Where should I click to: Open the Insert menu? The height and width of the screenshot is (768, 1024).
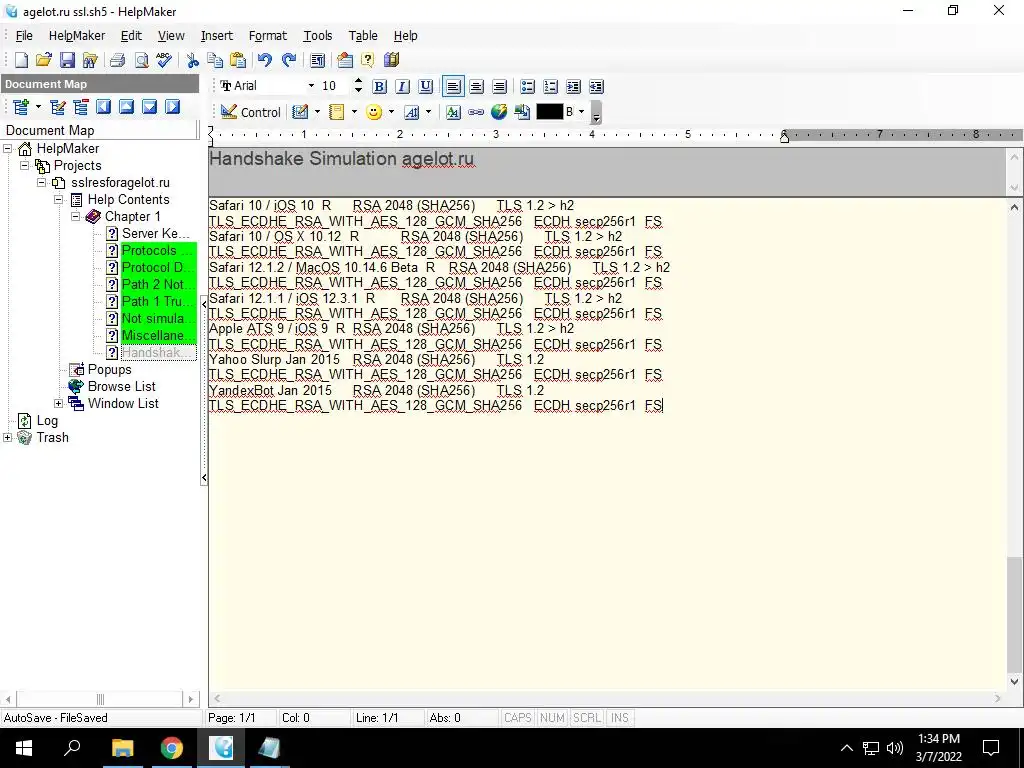[x=217, y=36]
